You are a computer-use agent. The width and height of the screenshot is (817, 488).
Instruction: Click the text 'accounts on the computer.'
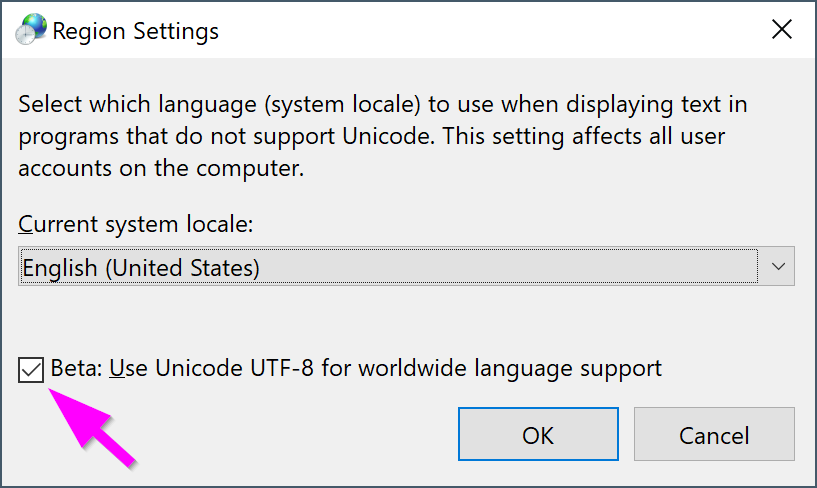point(161,168)
